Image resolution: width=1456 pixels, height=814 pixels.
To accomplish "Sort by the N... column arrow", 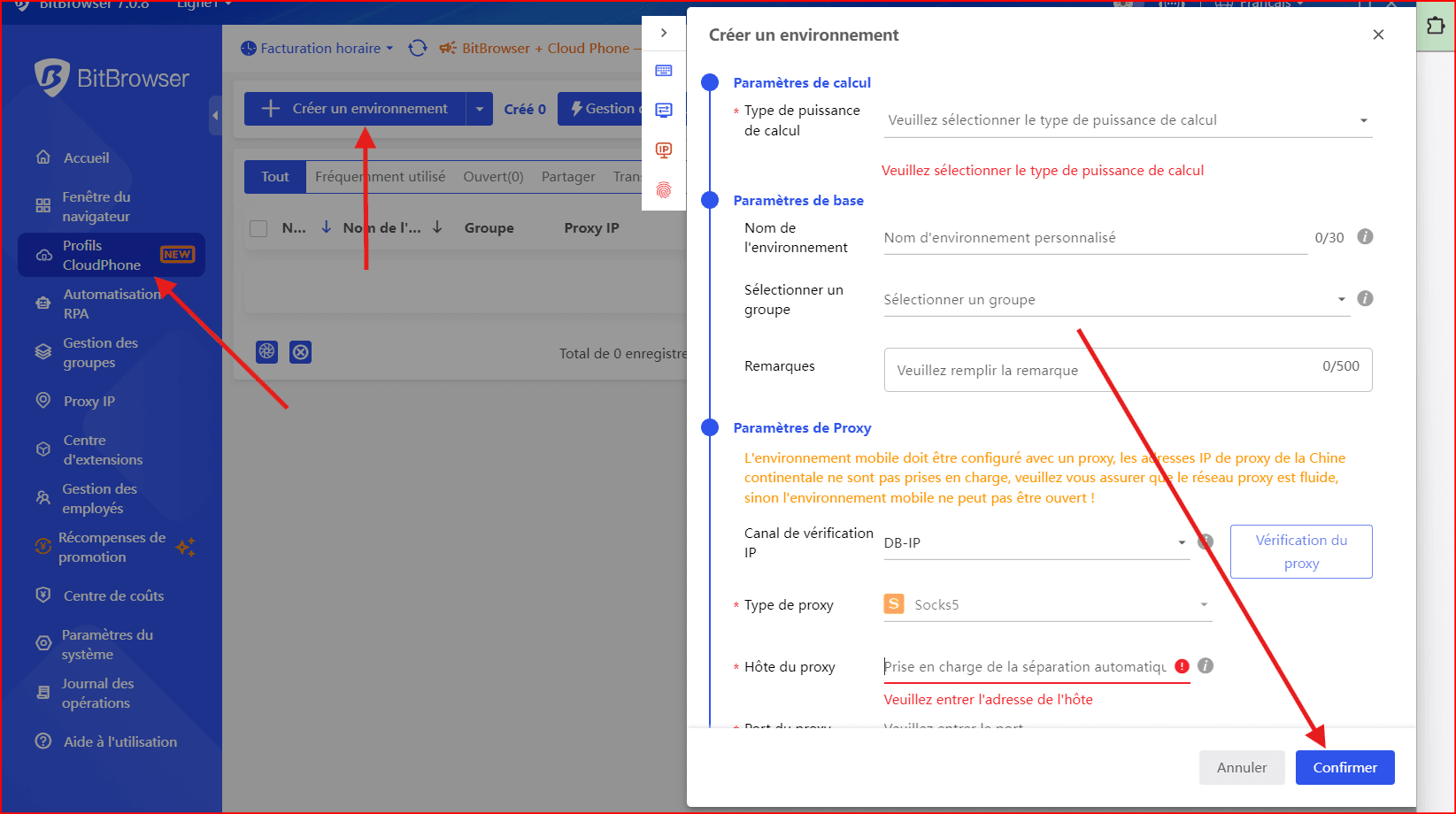I will click(327, 227).
